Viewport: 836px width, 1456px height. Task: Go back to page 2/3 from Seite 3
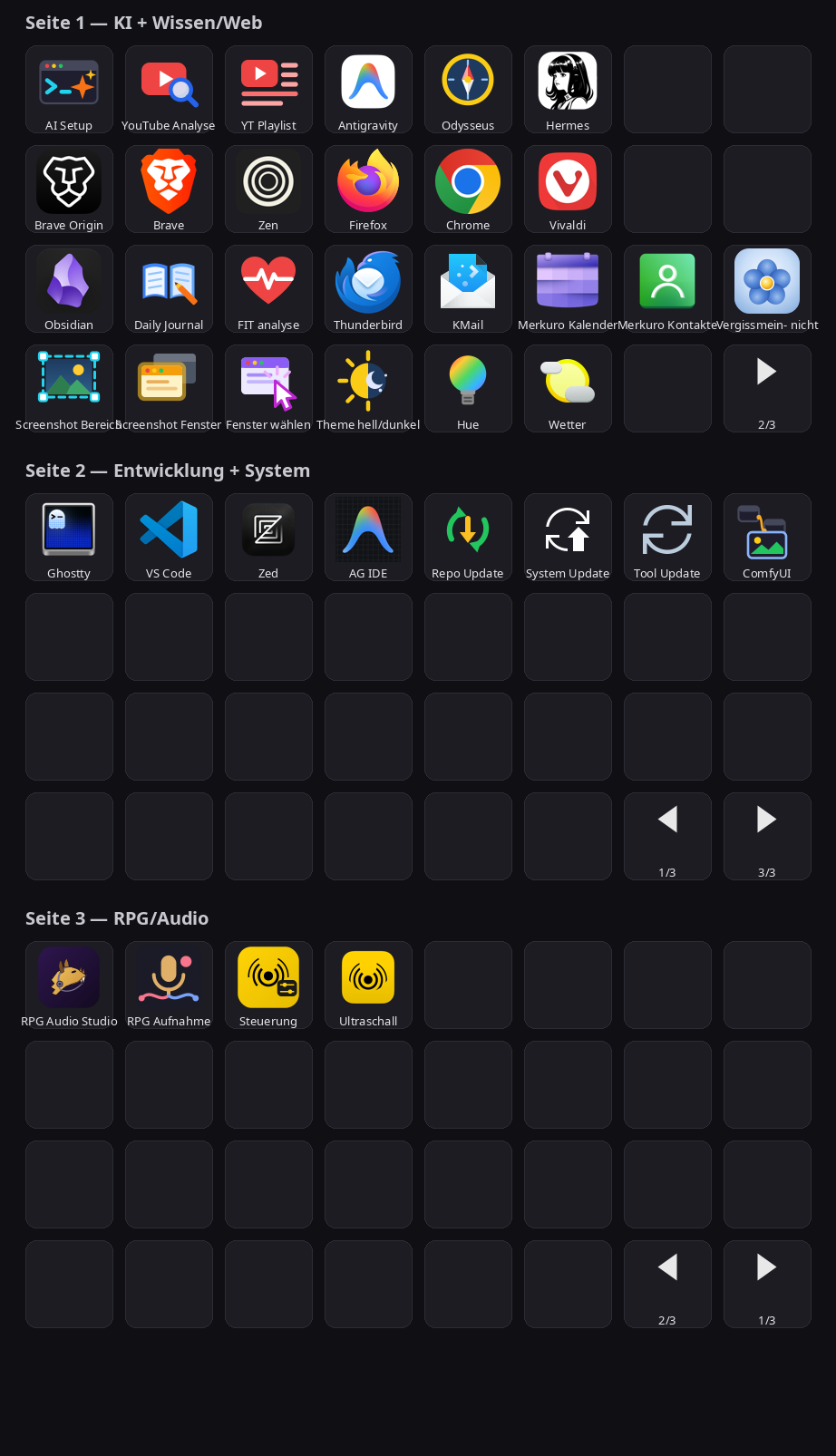coord(667,1285)
